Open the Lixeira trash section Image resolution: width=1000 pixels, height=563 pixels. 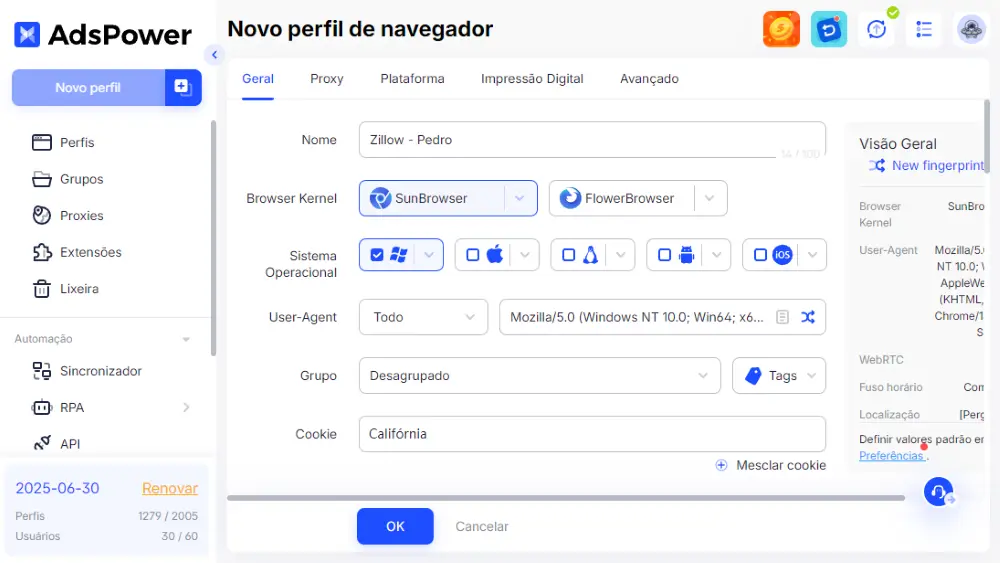(65, 289)
